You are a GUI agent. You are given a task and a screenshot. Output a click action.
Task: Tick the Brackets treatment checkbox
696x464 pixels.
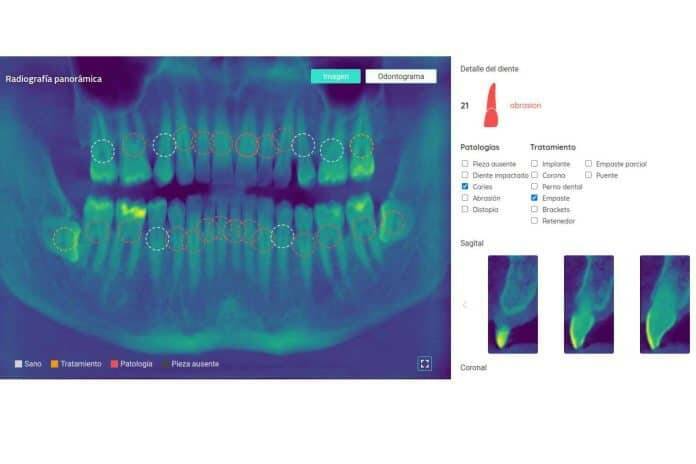click(x=535, y=210)
